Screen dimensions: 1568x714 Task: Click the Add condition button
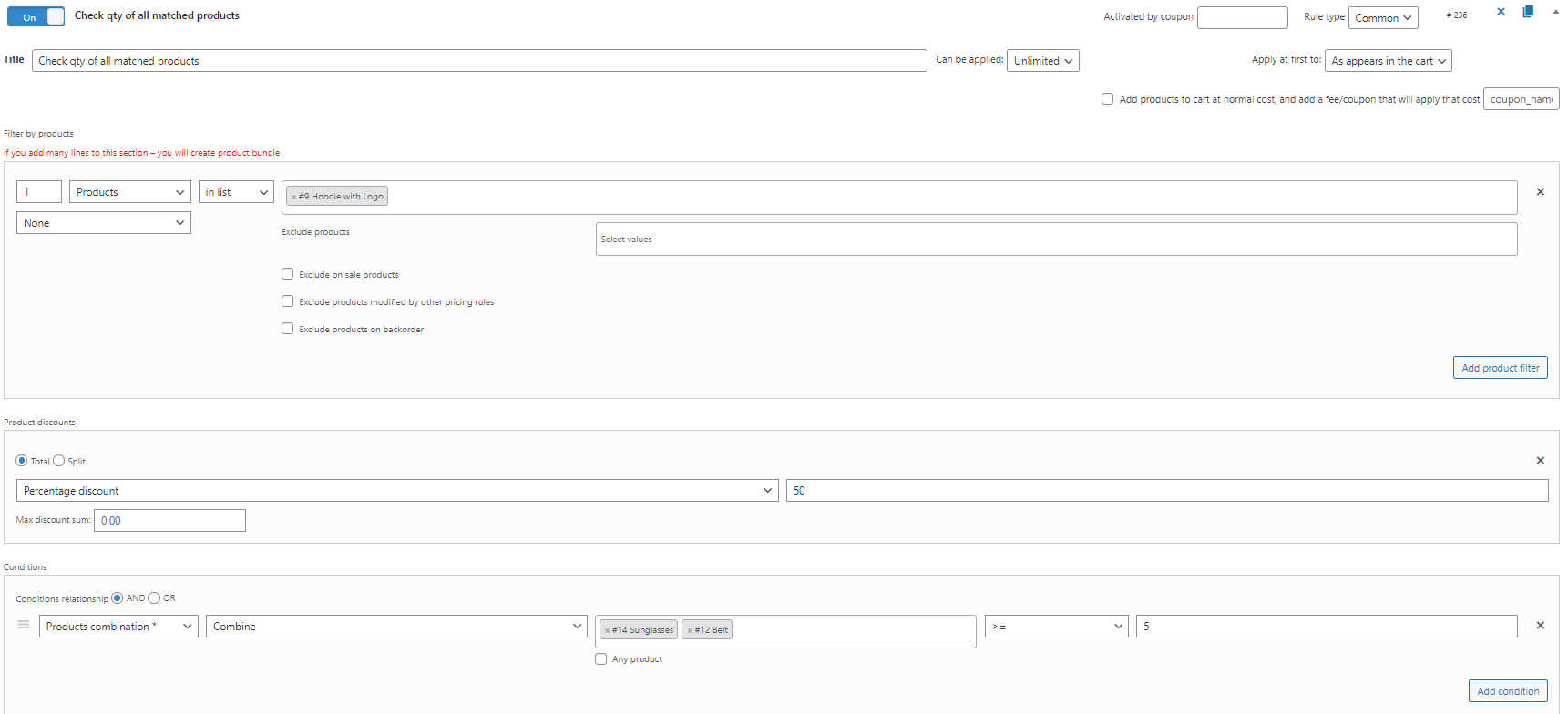1508,690
